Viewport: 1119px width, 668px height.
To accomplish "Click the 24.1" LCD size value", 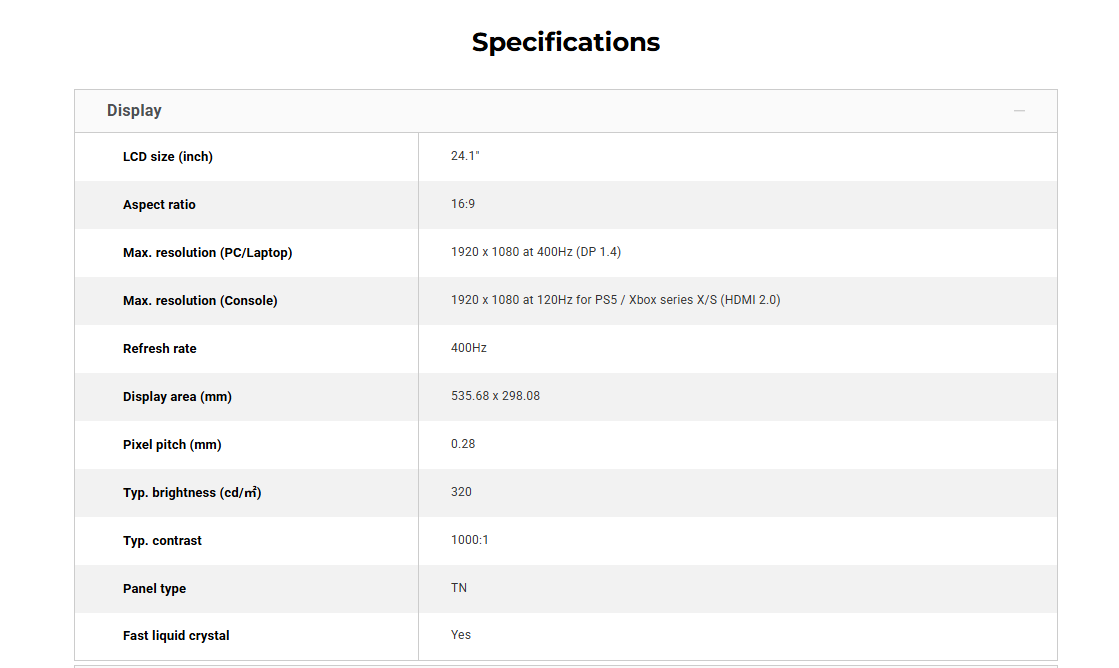I will point(465,156).
